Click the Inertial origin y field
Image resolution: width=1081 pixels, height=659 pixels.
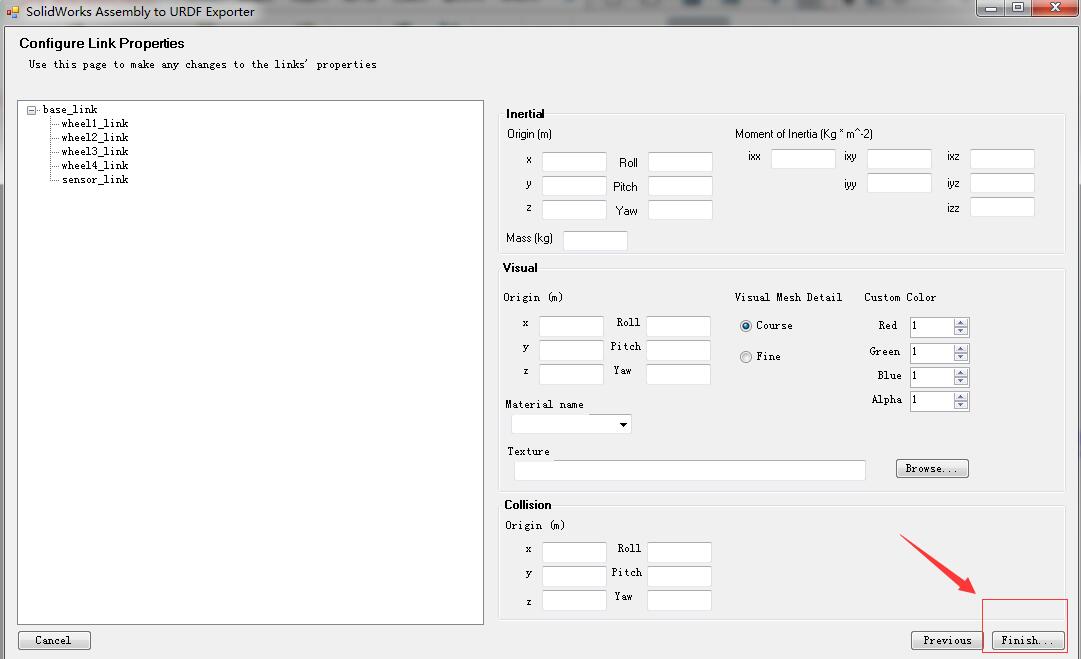[x=574, y=186]
